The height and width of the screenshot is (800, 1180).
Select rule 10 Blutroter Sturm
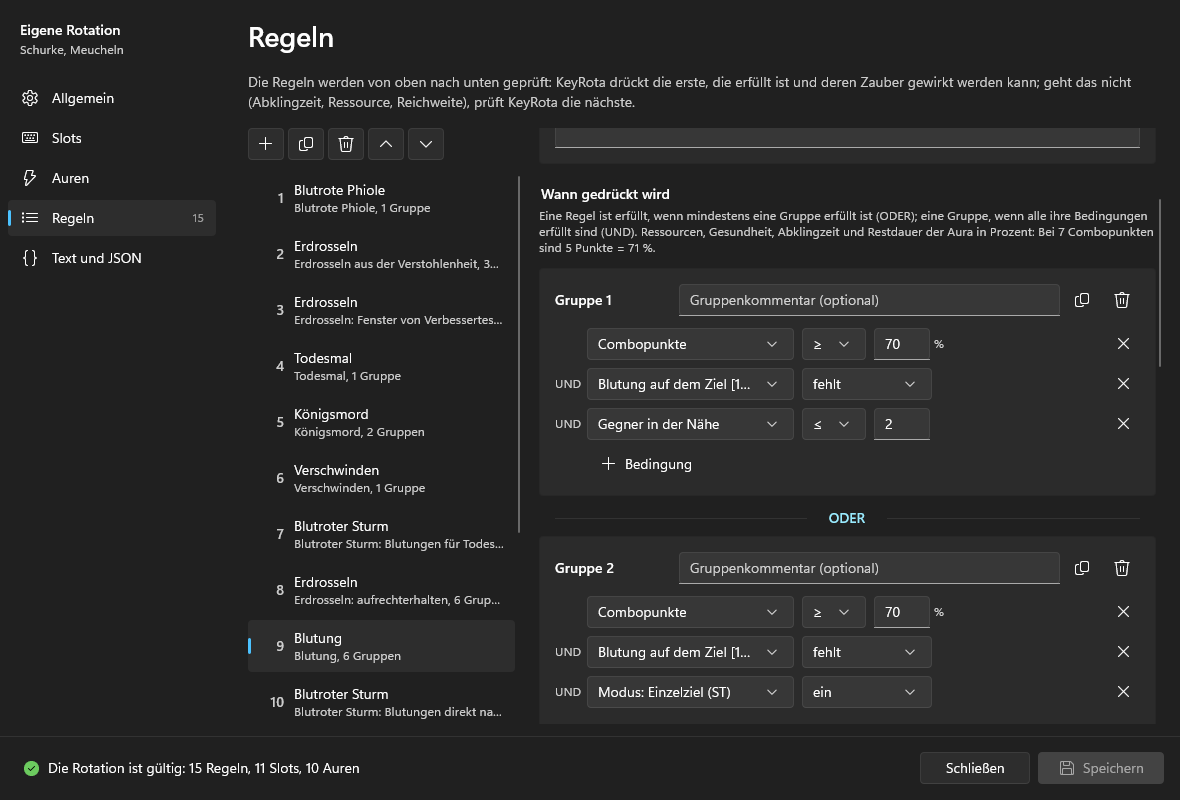click(382, 702)
